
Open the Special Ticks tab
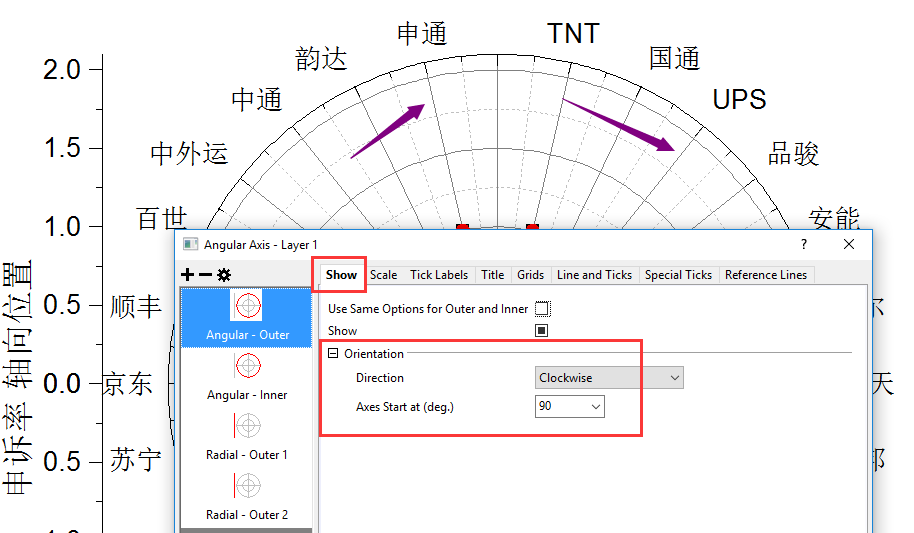tap(678, 275)
